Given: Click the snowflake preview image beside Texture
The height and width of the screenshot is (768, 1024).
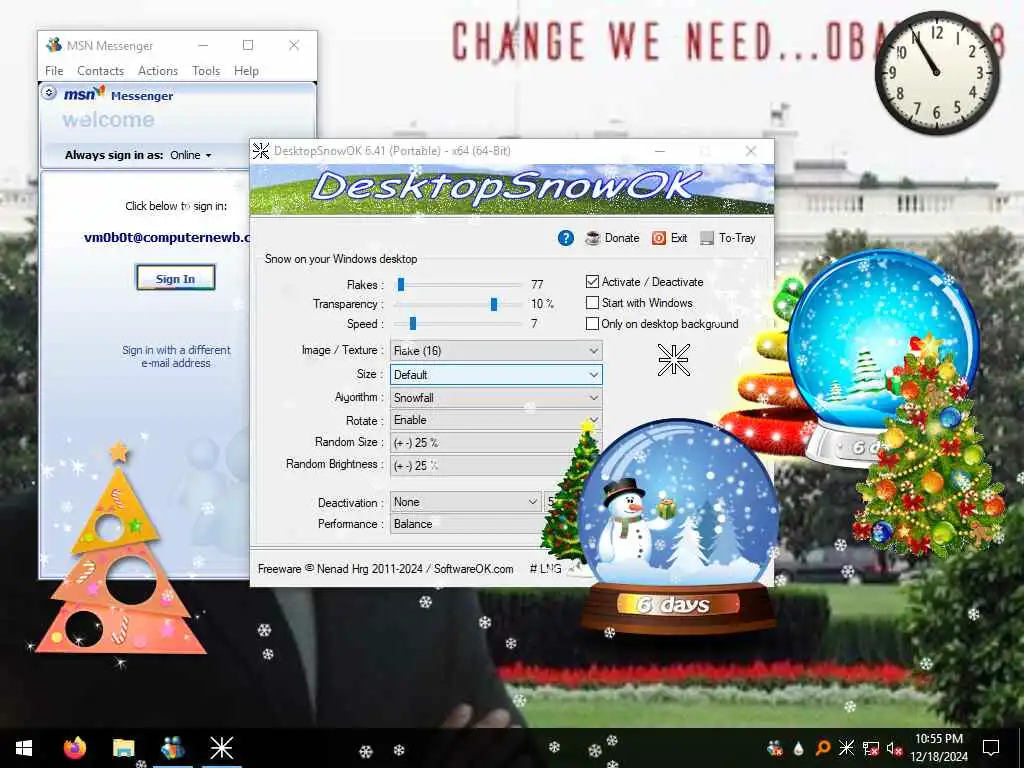Looking at the screenshot, I should click(x=673, y=360).
